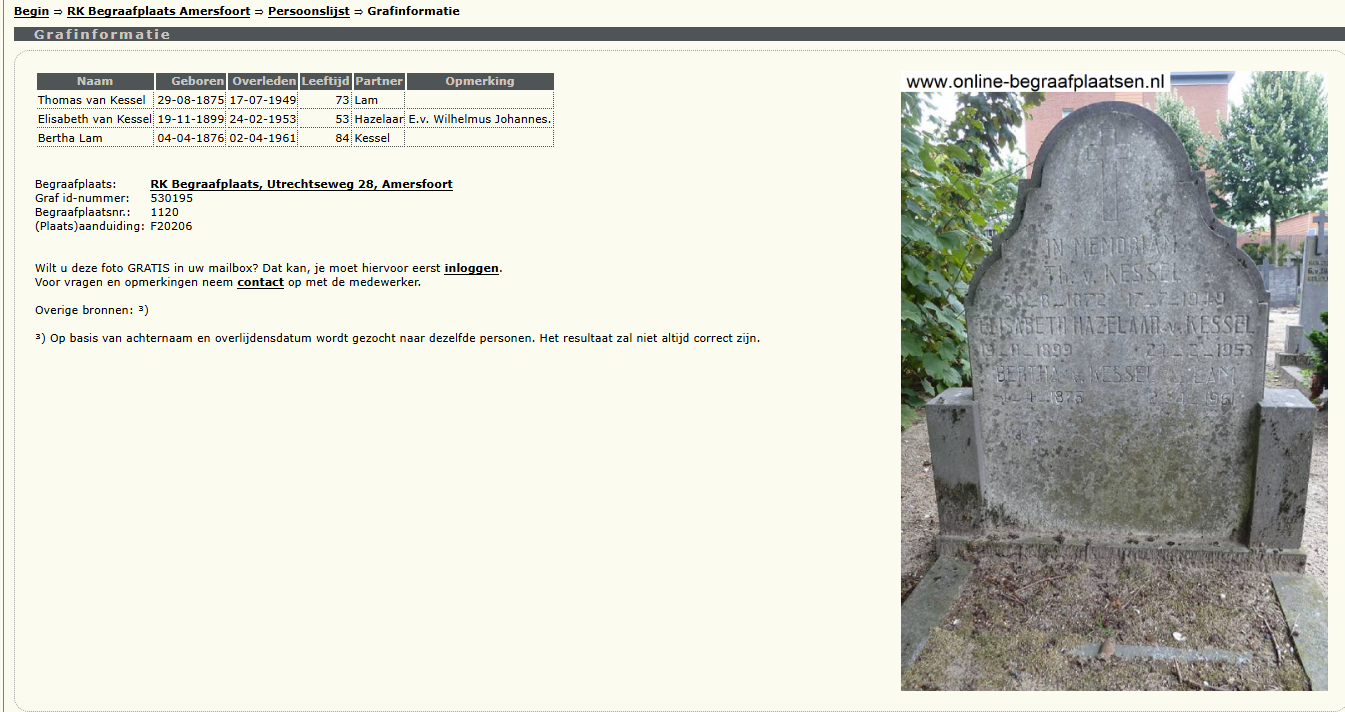Click the Naam column header
Image resolution: width=1345 pixels, height=712 pixels.
coord(95,81)
